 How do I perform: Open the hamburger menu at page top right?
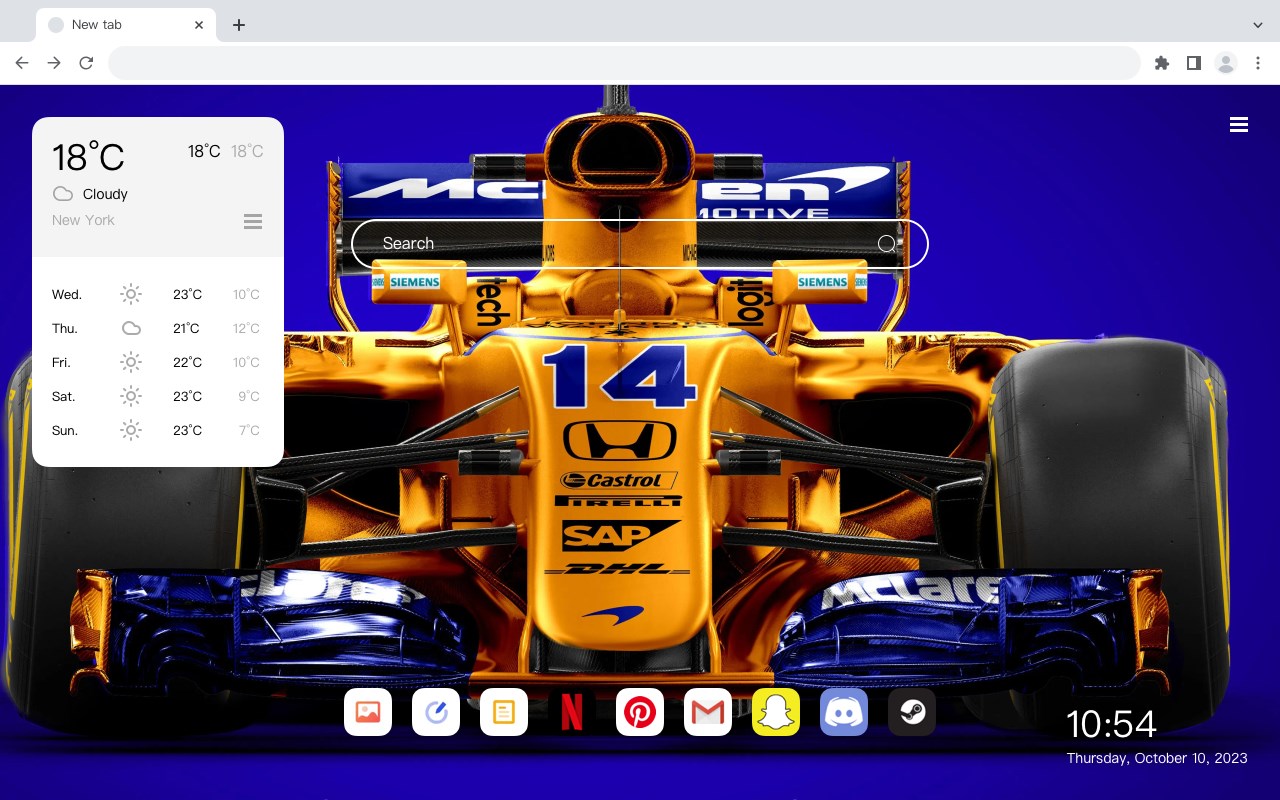pyautogui.click(x=1239, y=124)
